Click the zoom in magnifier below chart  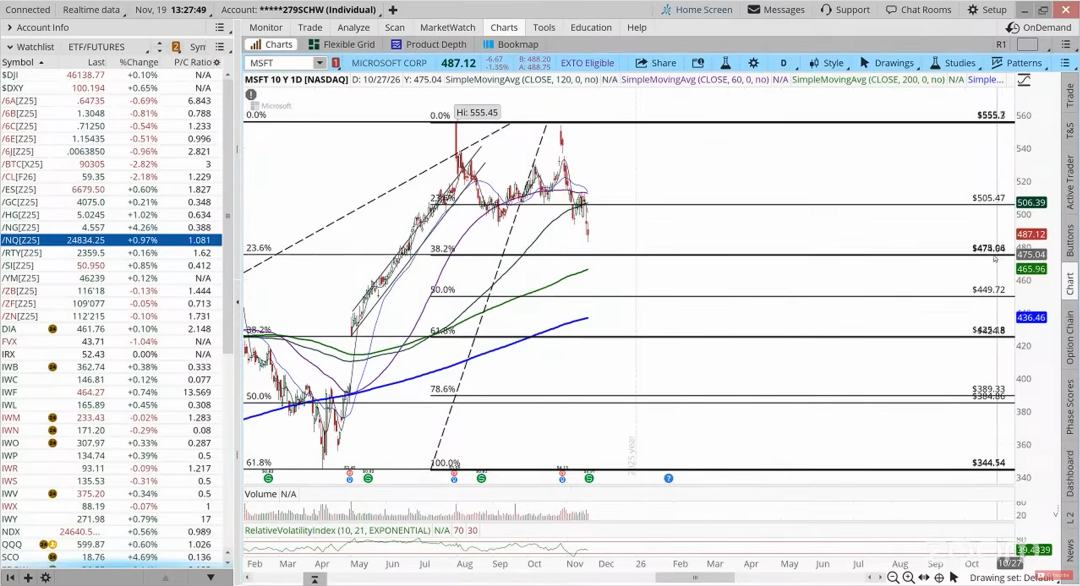coord(908,578)
